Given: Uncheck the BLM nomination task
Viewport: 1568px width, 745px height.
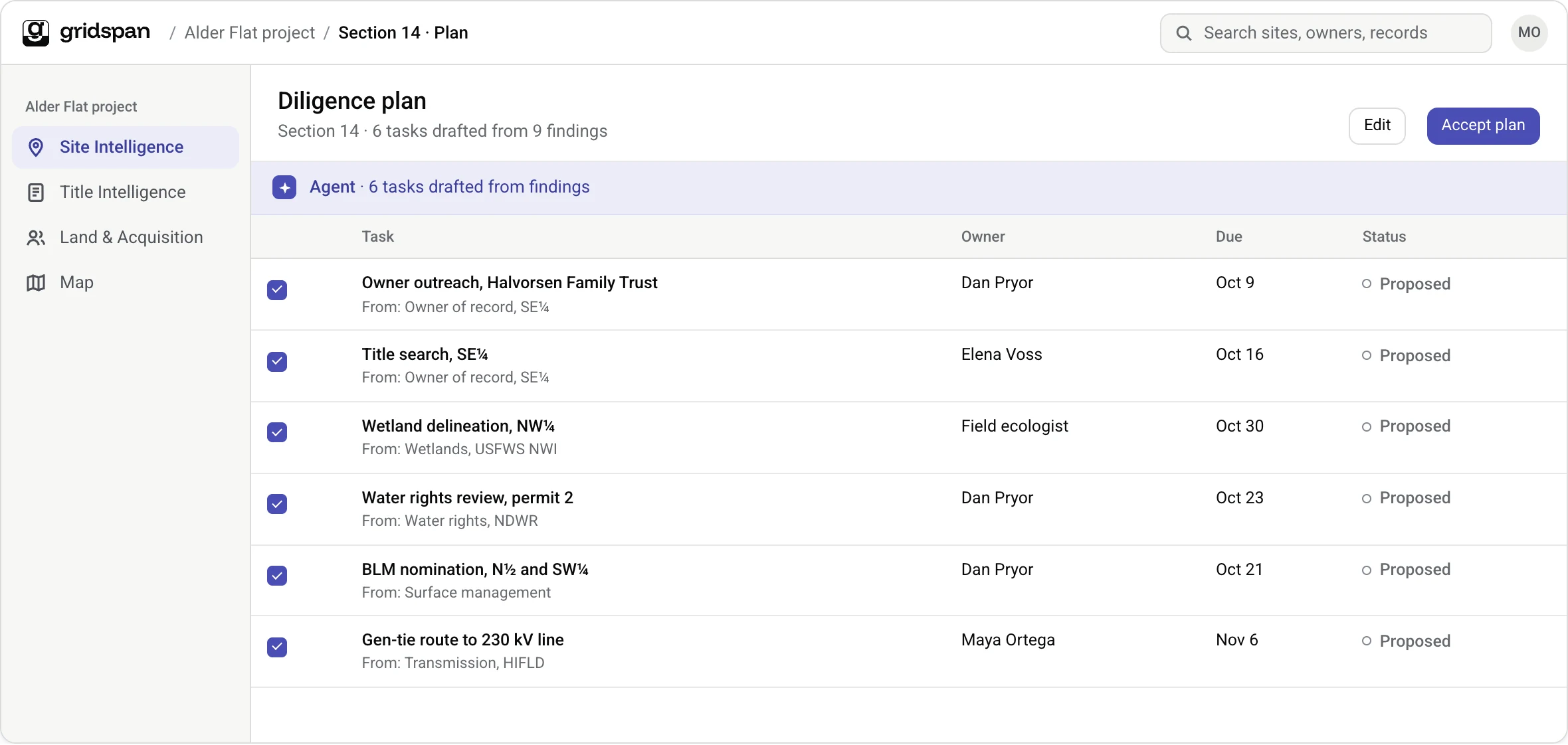Looking at the screenshot, I should pos(277,576).
